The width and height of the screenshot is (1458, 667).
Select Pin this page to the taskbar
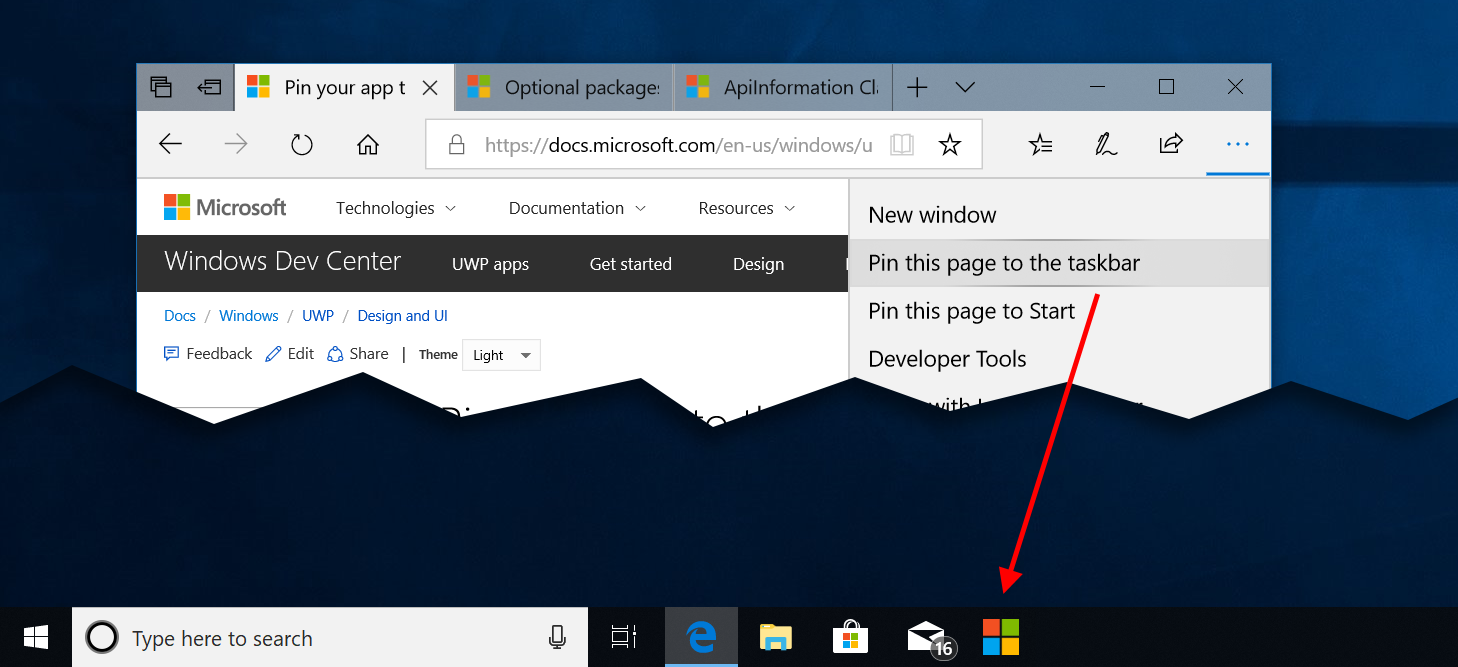tap(1059, 263)
